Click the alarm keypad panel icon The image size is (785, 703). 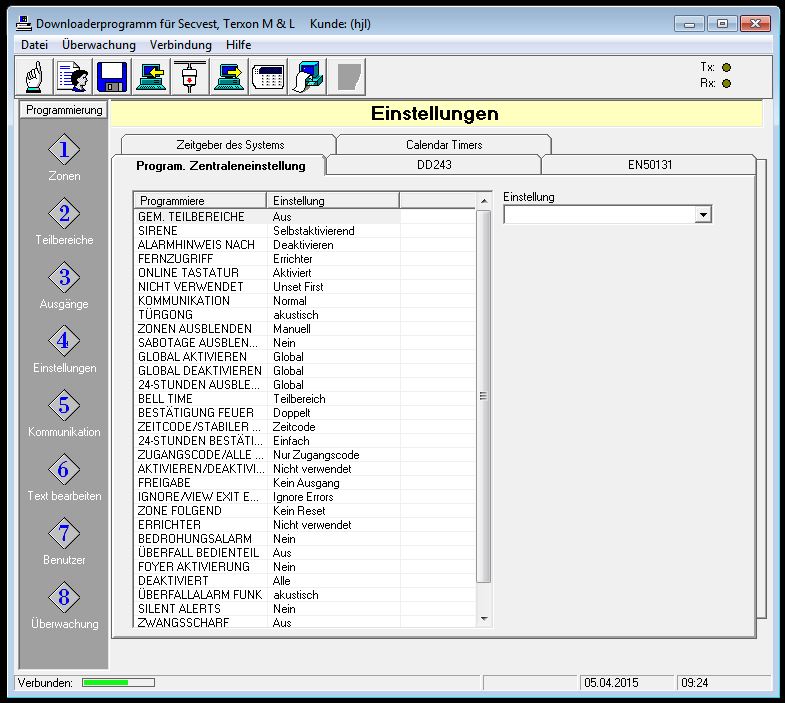267,76
